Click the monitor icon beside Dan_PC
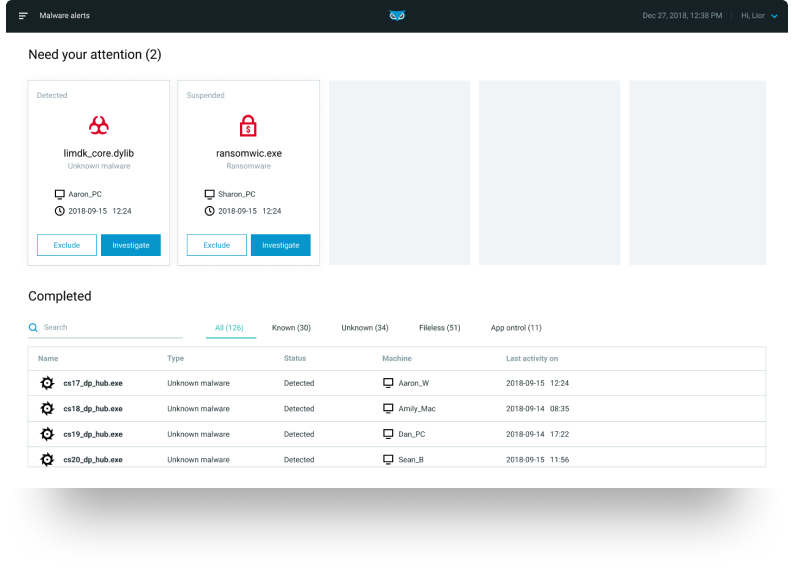 pyautogui.click(x=388, y=434)
